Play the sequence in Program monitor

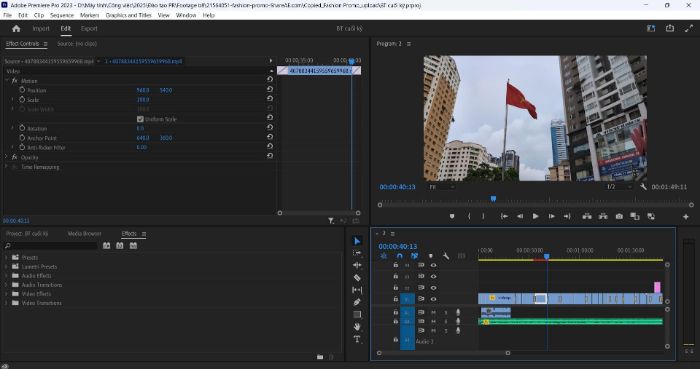tap(535, 216)
